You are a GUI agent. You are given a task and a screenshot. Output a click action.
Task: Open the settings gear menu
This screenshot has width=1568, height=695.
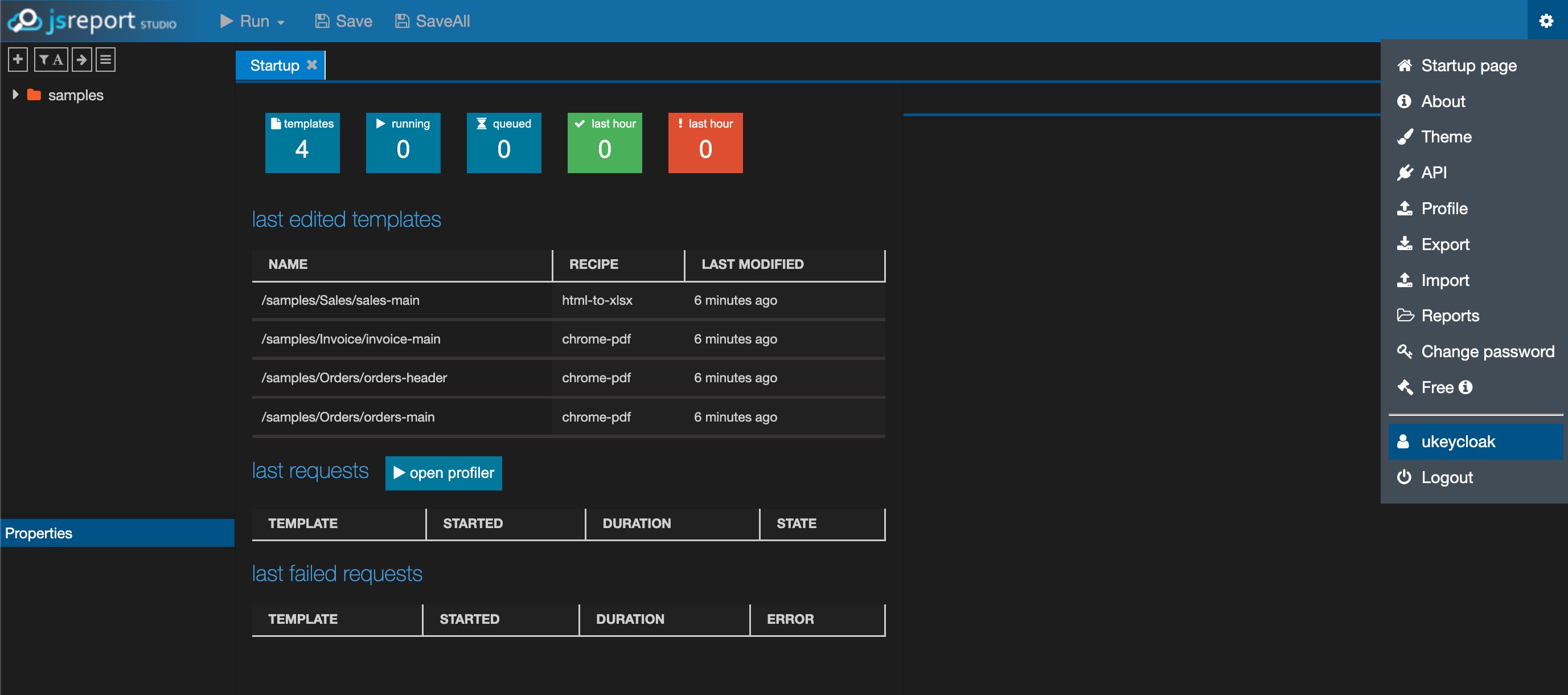coord(1546,21)
